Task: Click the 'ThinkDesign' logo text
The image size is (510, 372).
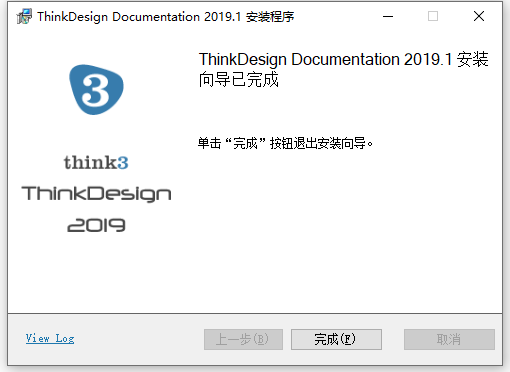Action: (96, 194)
